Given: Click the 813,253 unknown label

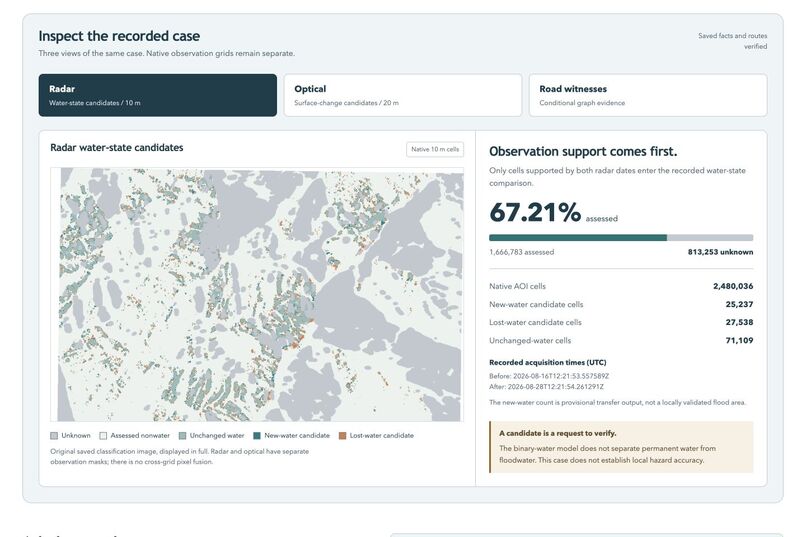Looking at the screenshot, I should pyautogui.click(x=720, y=252).
